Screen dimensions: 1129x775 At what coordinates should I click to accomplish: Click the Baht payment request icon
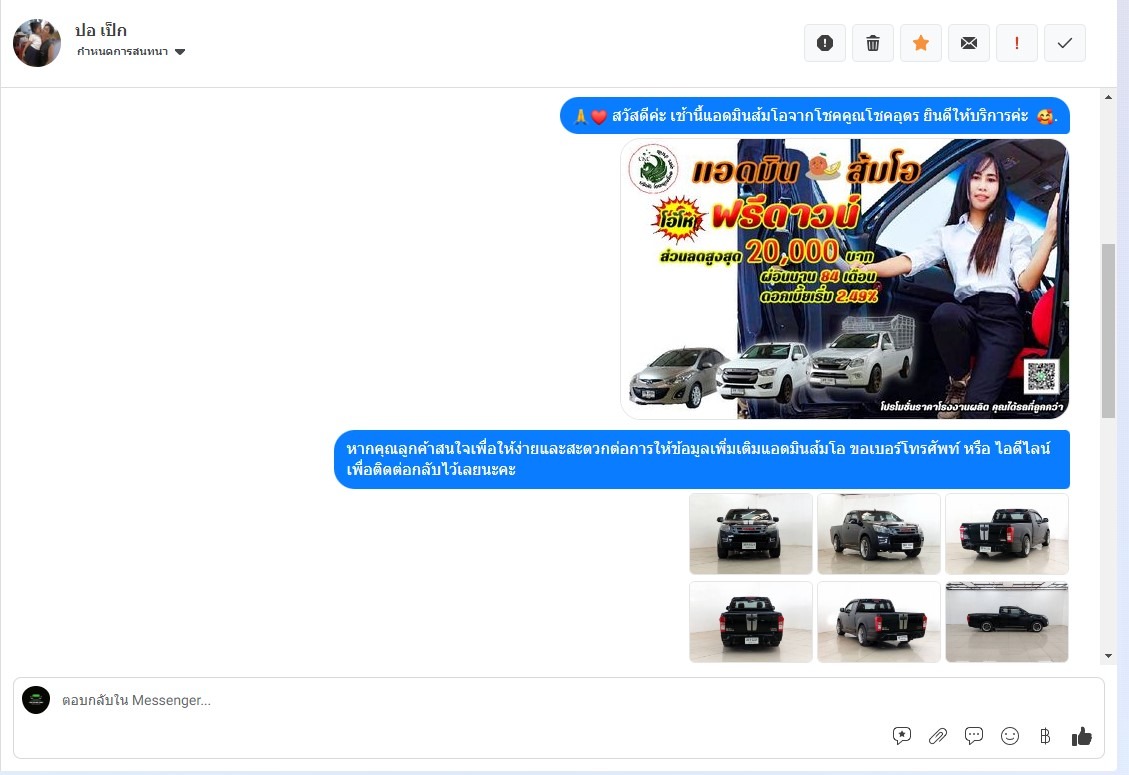[x=1045, y=736]
